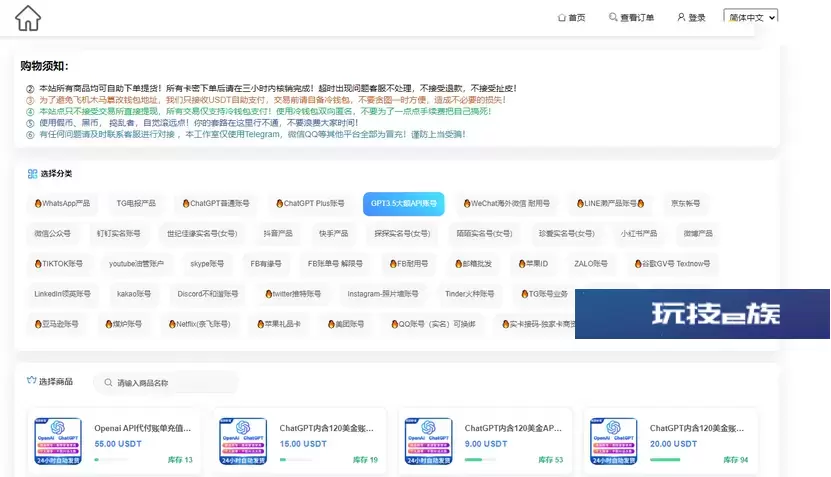Pick the FB有缘号 category
831x477 pixels.
point(266,264)
